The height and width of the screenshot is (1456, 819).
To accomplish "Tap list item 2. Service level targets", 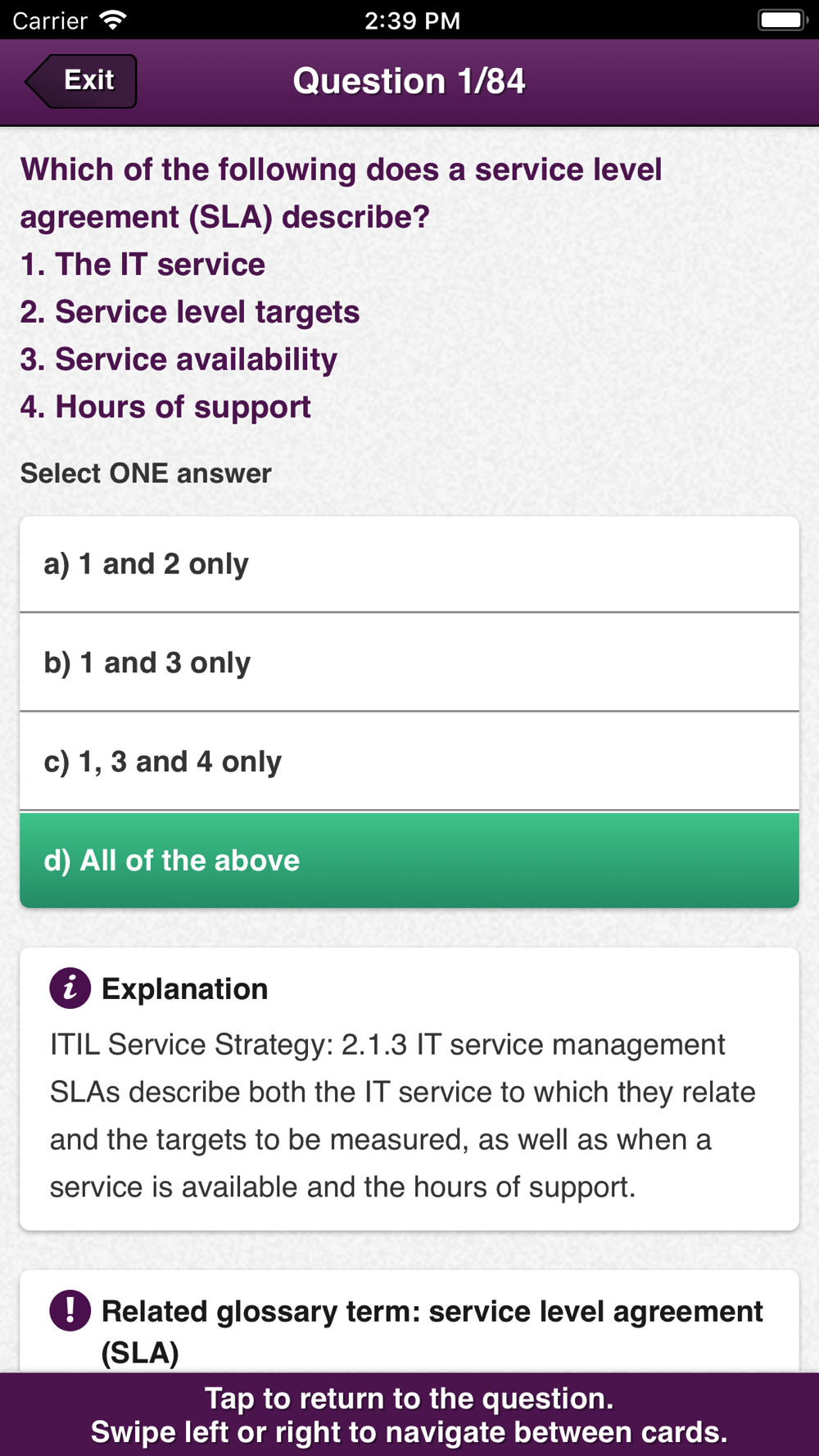I will pyautogui.click(x=190, y=312).
